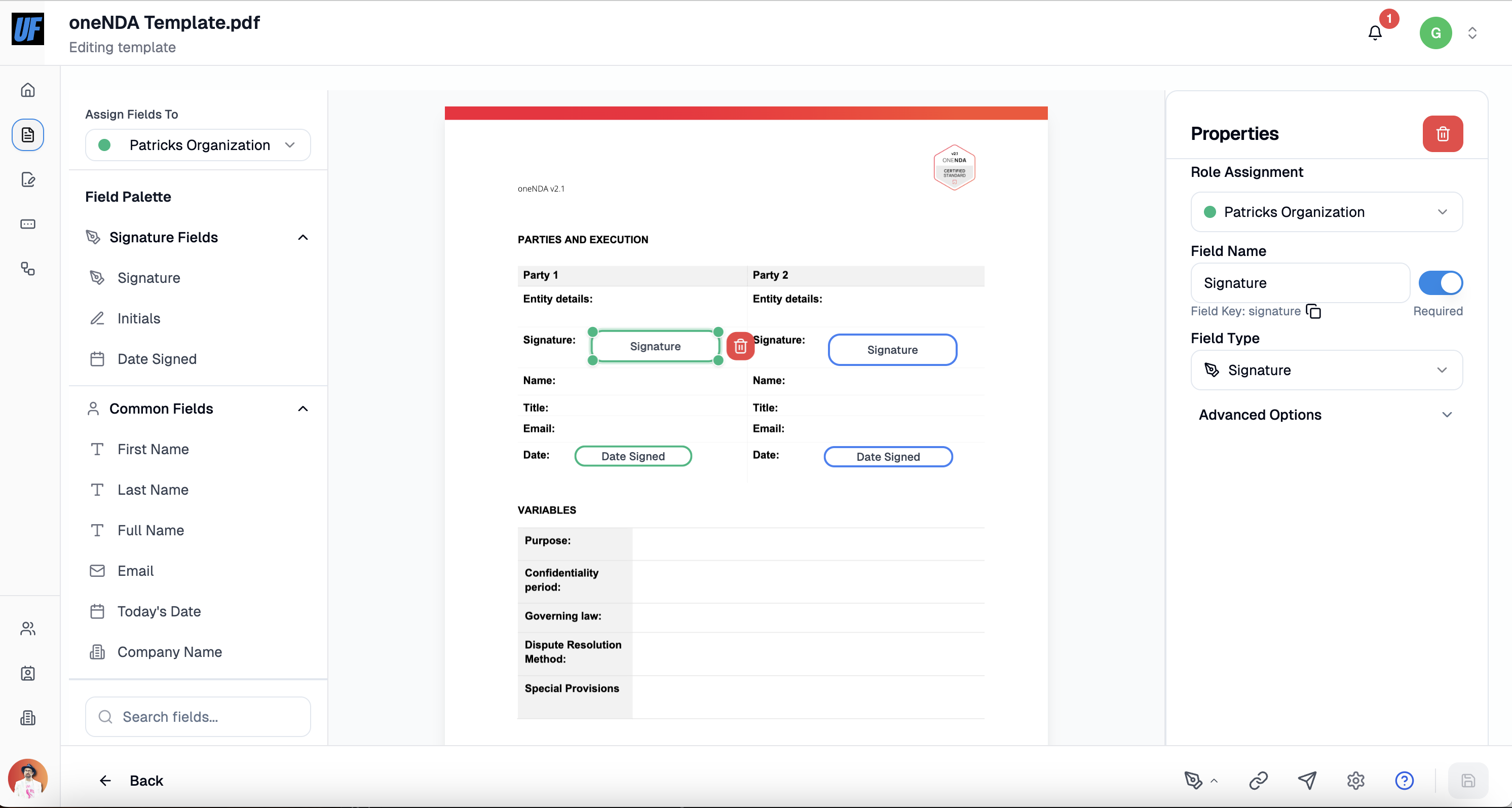Click the Field Key: signature text
1512x808 pixels.
(x=1245, y=311)
